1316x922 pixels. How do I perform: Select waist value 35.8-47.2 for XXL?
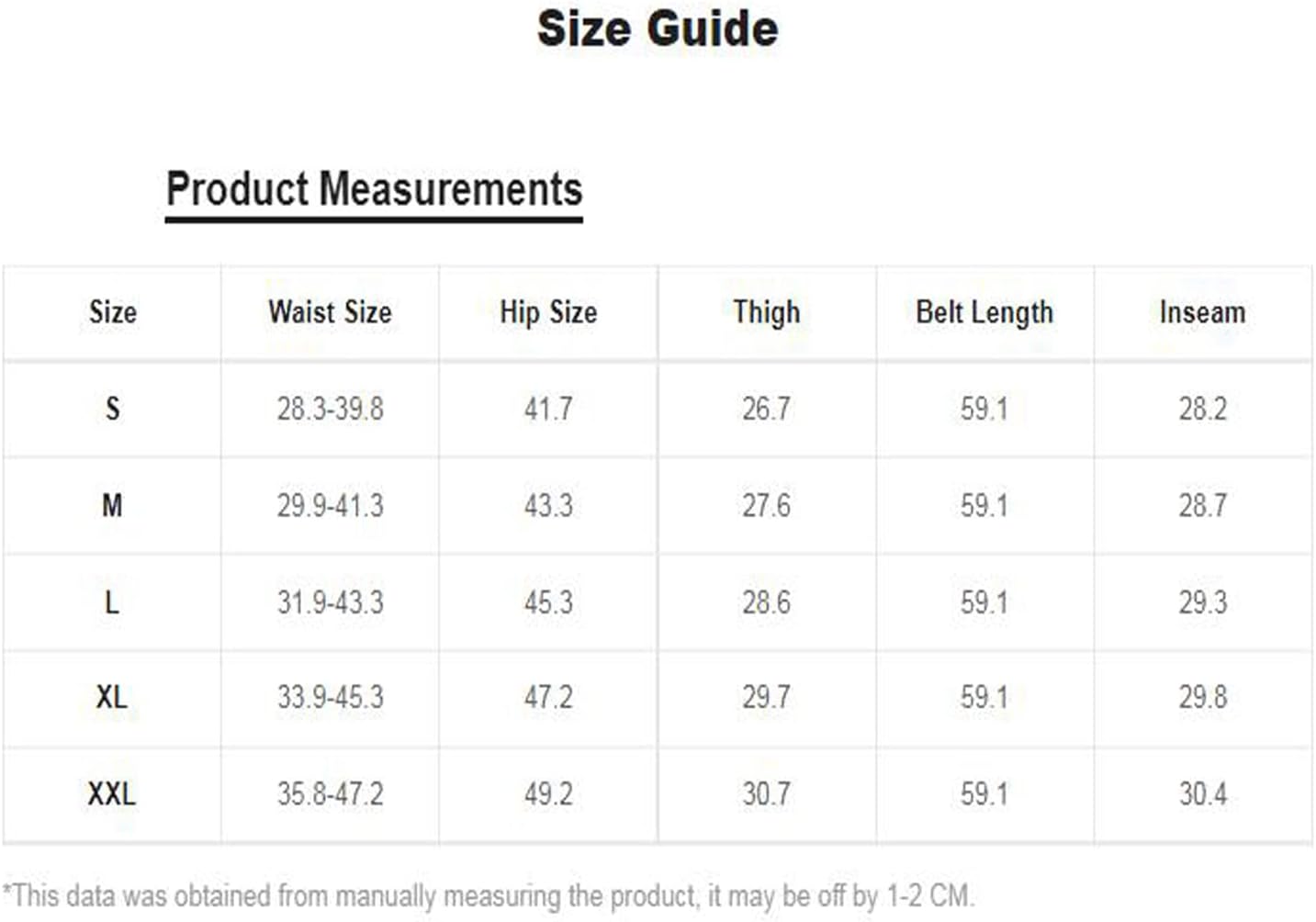point(330,793)
